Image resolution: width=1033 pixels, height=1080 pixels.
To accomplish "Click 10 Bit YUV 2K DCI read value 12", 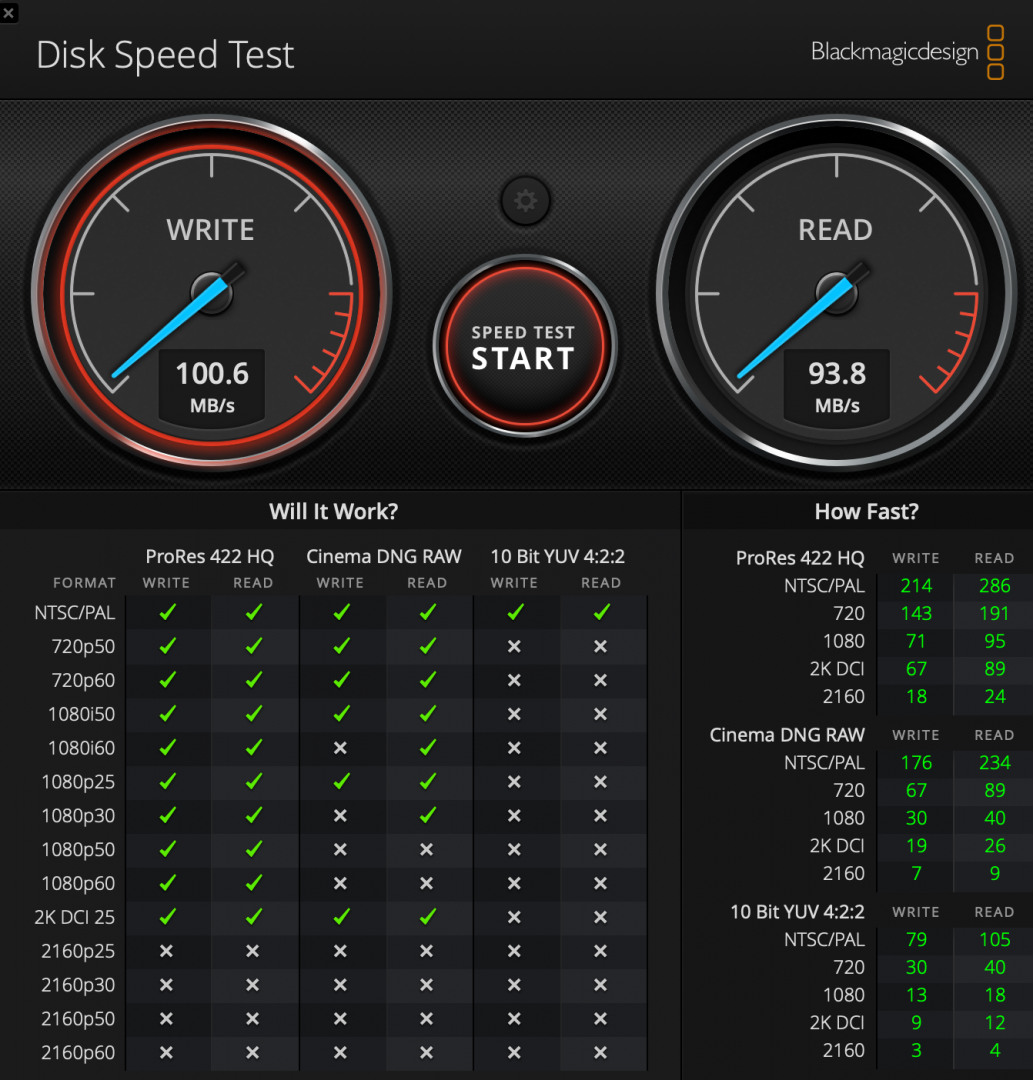I will pos(994,1022).
